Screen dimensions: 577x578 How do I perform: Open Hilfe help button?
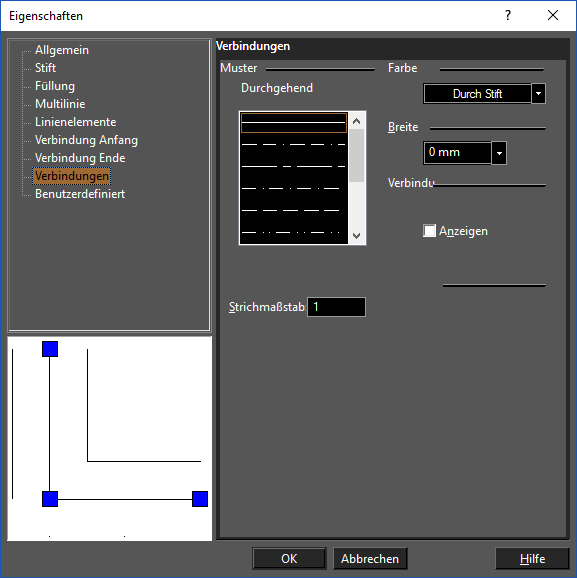click(x=532, y=559)
